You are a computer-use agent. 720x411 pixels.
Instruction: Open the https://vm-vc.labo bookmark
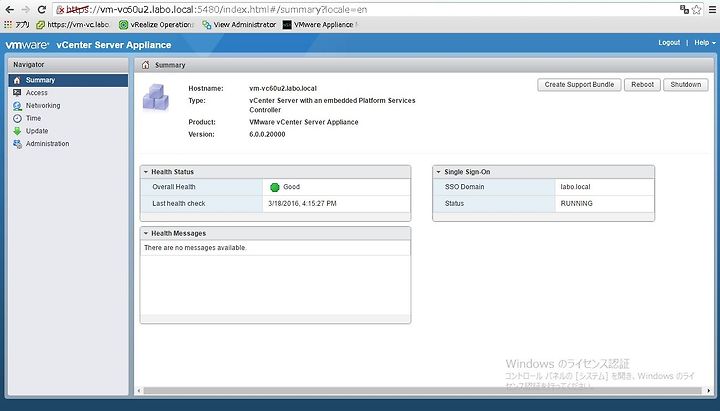(73, 25)
